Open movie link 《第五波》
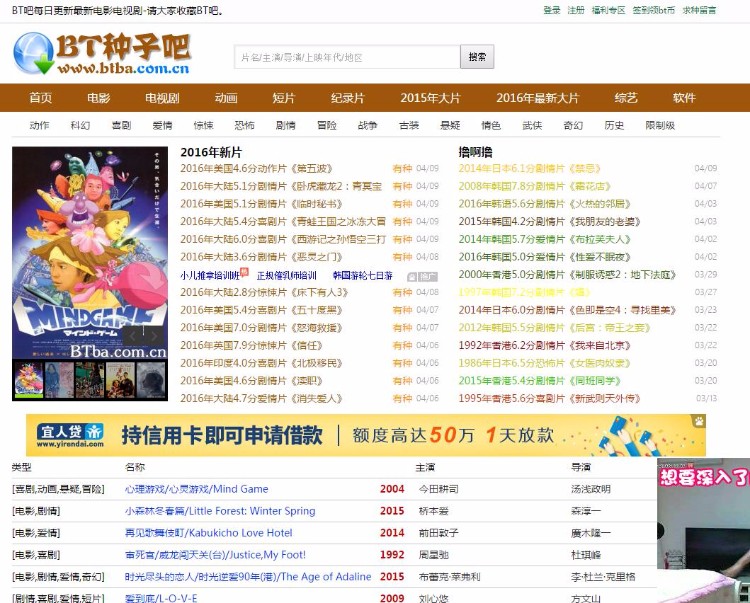Image resolution: width=750 pixels, height=603 pixels. click(256, 168)
